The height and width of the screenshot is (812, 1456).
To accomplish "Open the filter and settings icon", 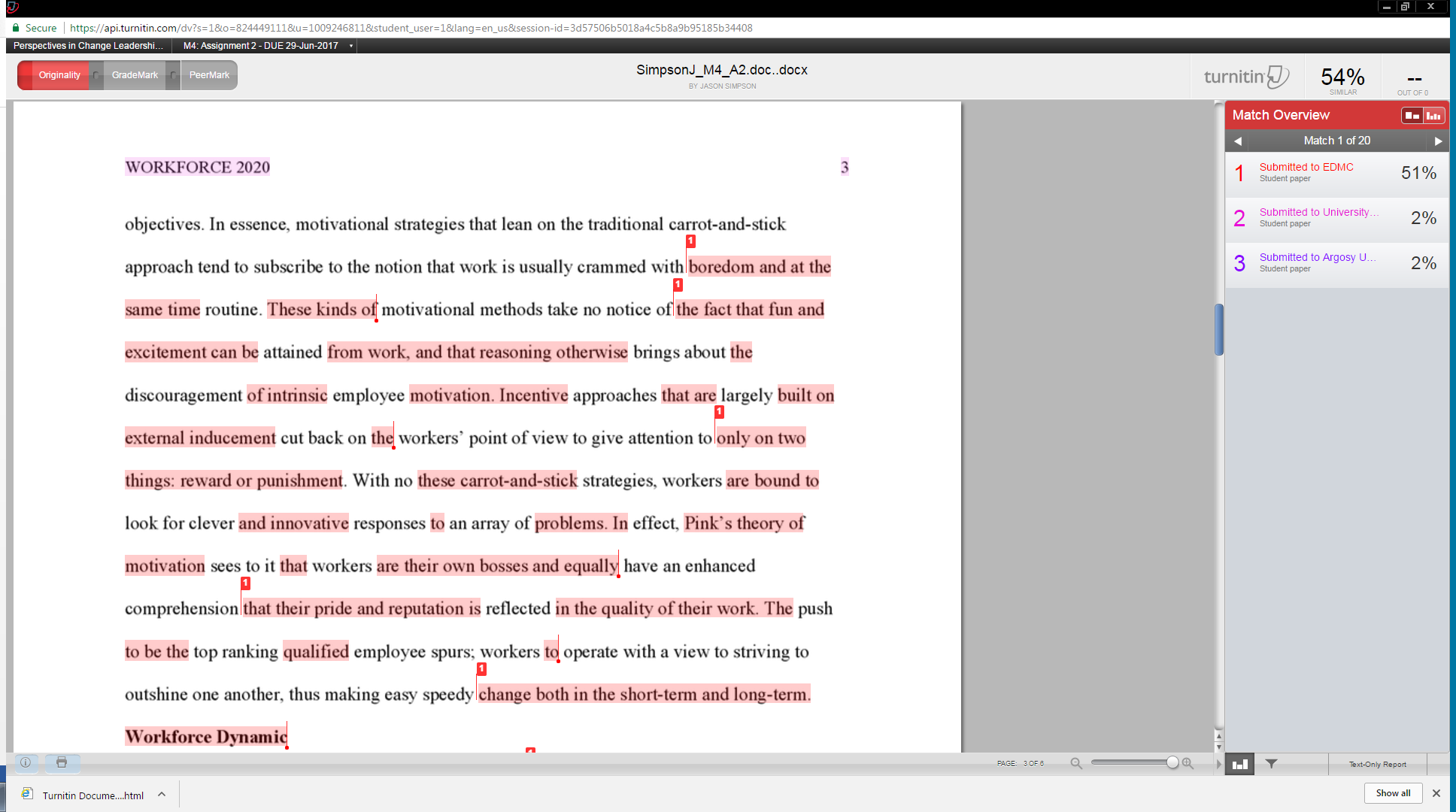I will click(1270, 763).
